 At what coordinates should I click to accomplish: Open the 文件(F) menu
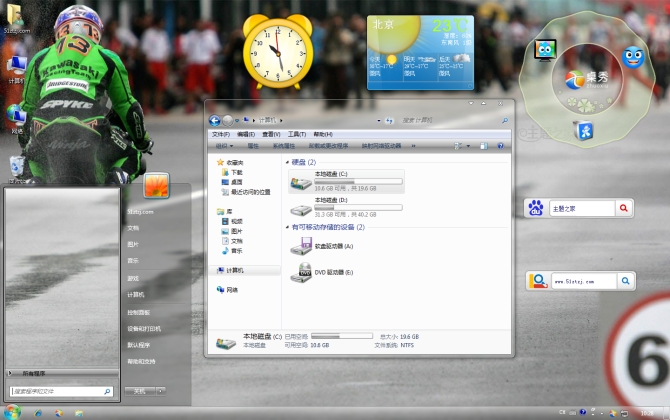click(x=221, y=134)
